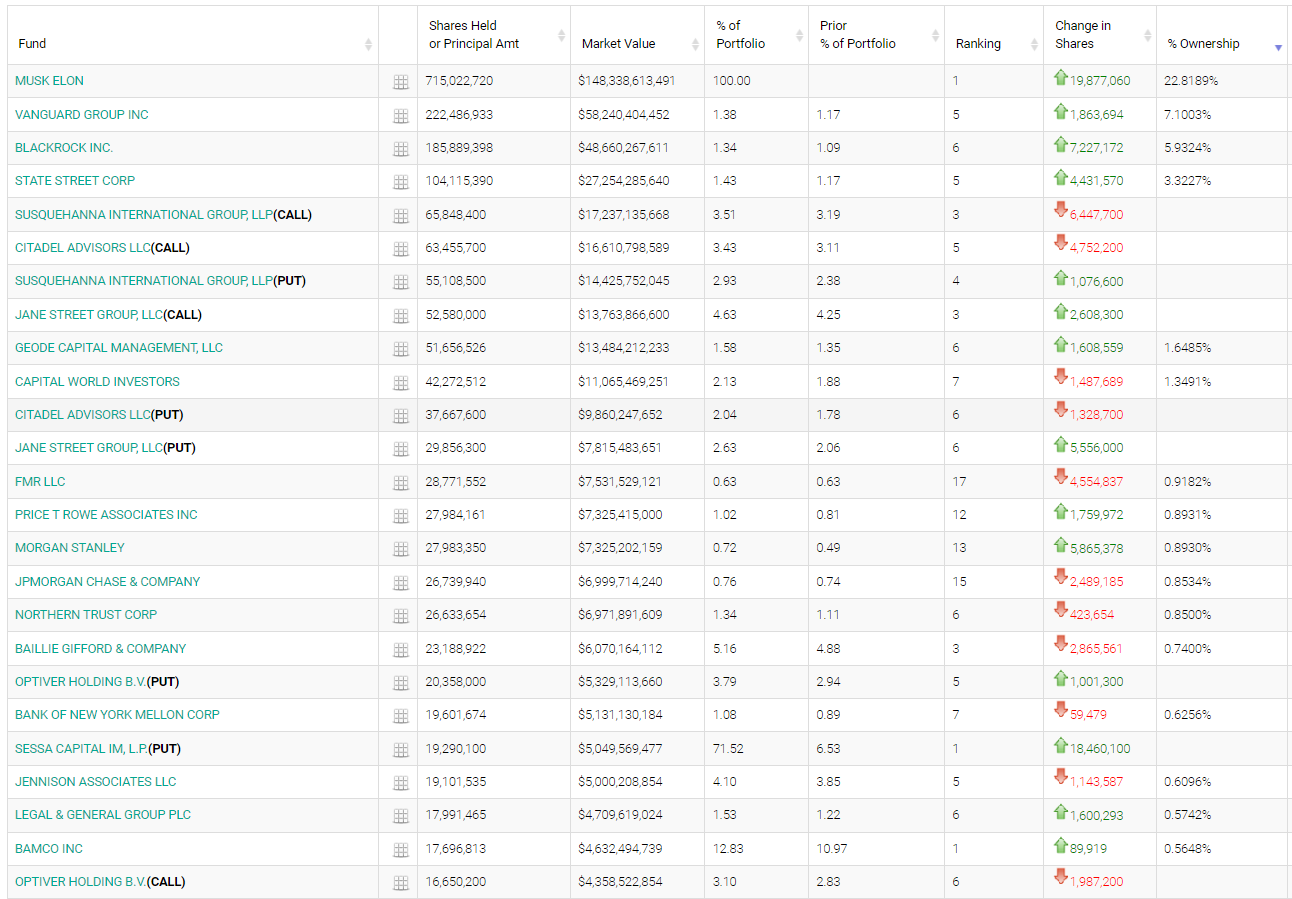Screen dimensions: 1292x899
Task: Click grid icon for PRICE T ROWE ASSOCIATES
Action: tap(401, 516)
